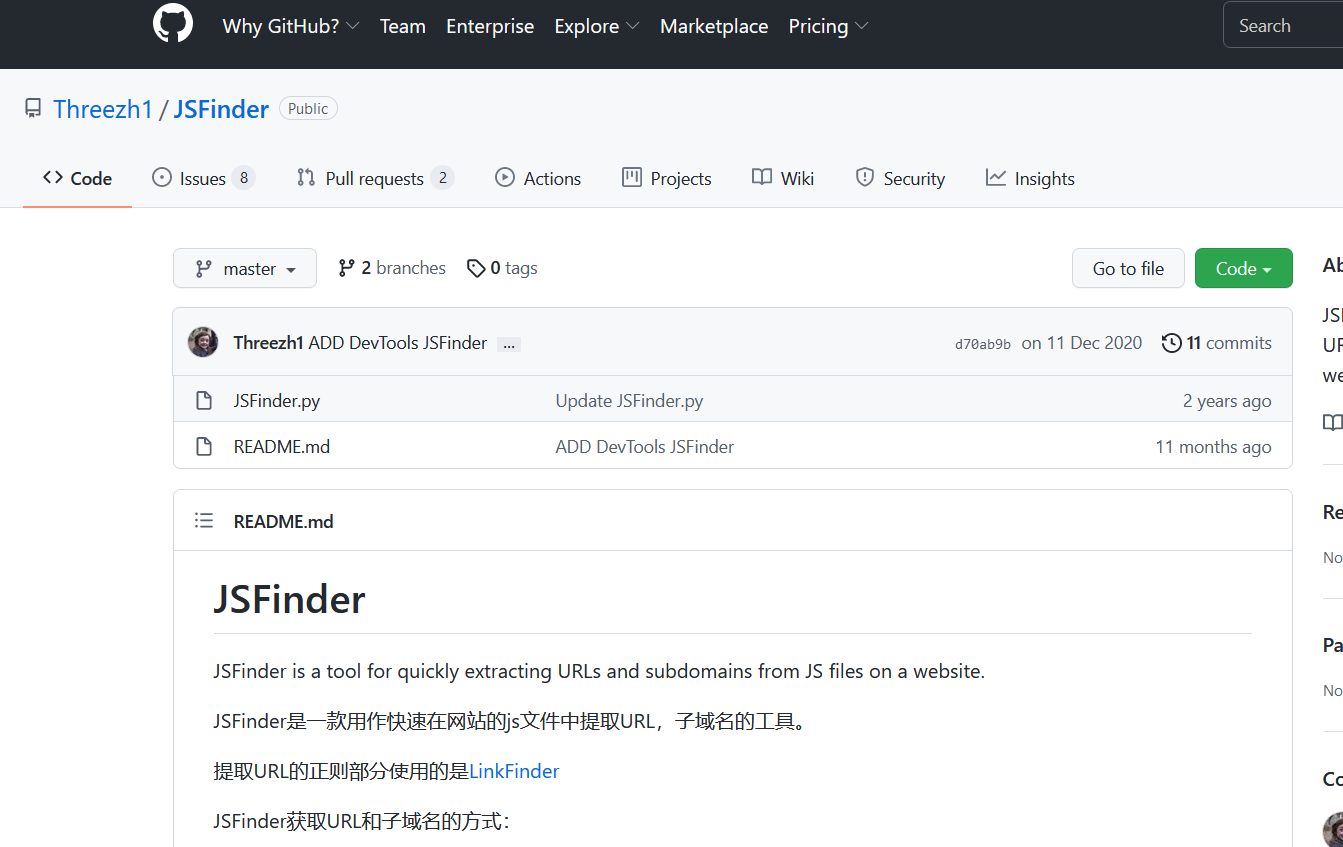Focus the Search field in header

tap(1283, 26)
